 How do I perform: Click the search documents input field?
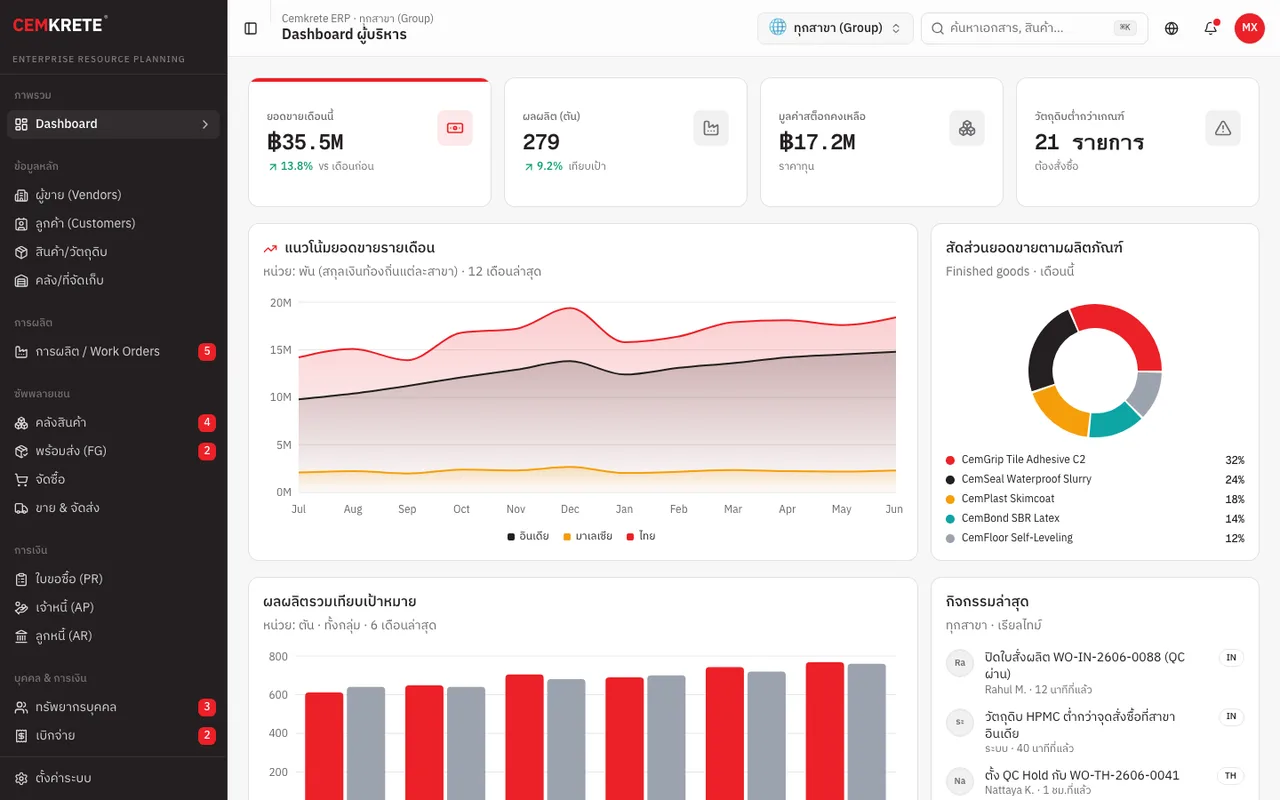click(x=1035, y=28)
